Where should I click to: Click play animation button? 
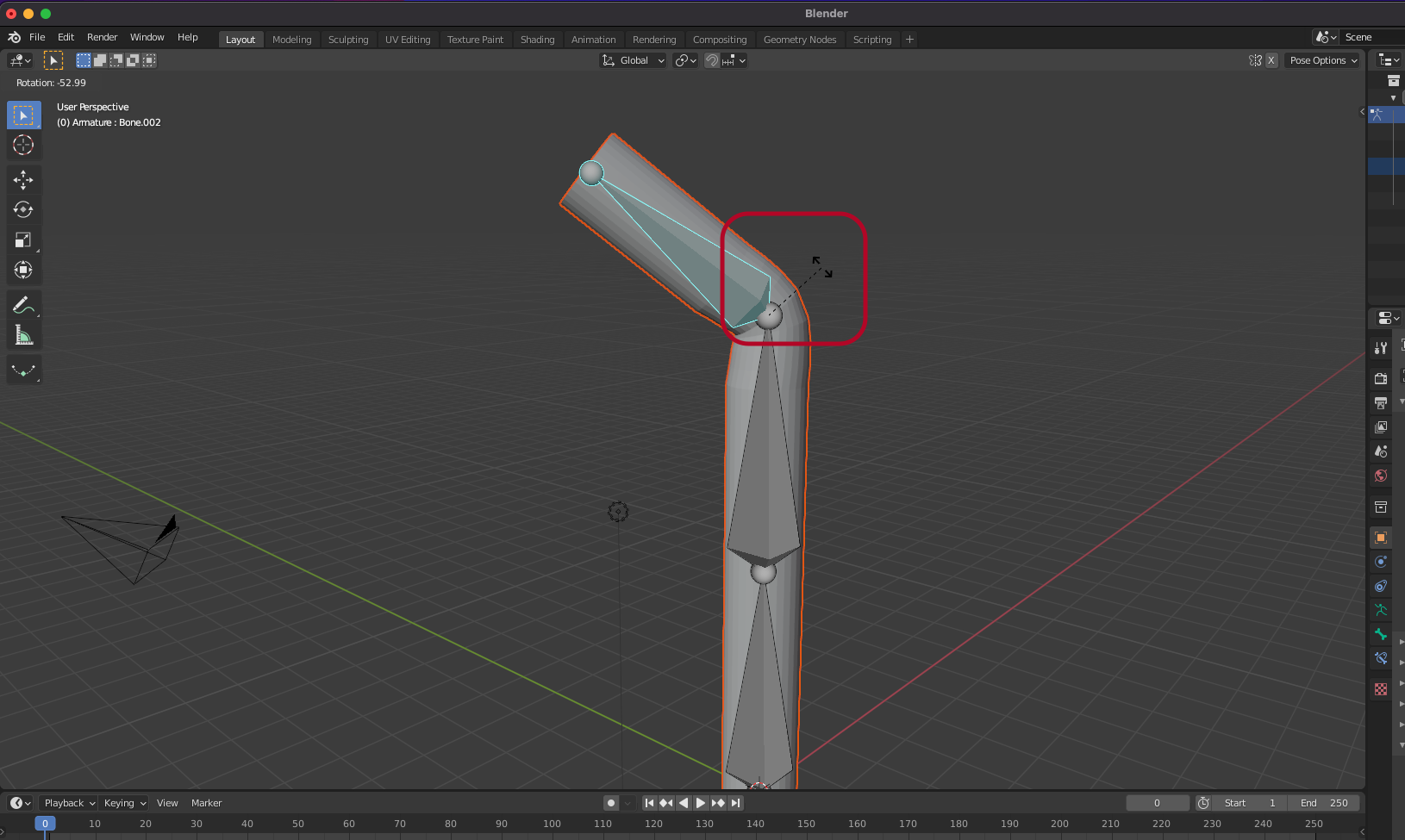click(701, 803)
